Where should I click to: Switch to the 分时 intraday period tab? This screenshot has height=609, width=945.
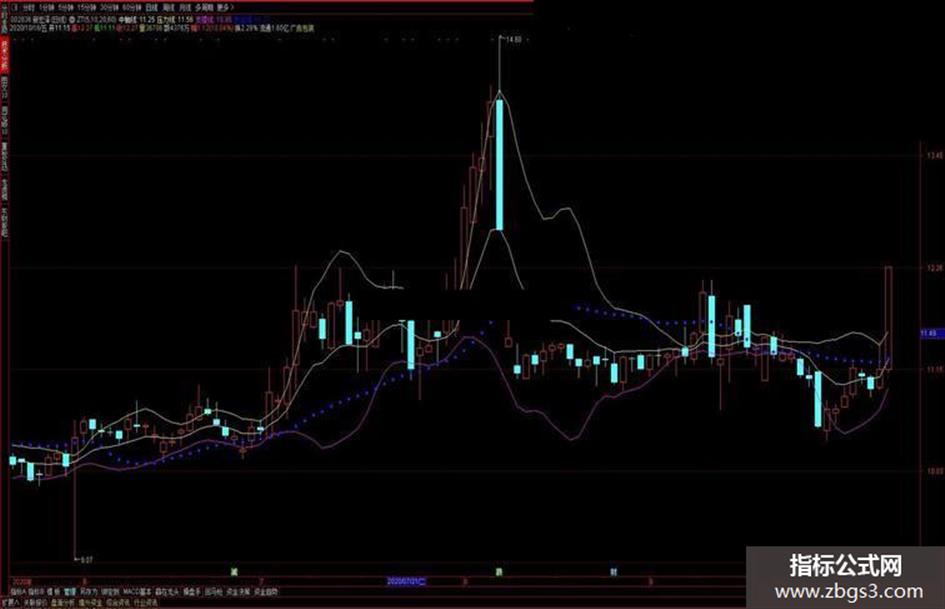point(27,8)
